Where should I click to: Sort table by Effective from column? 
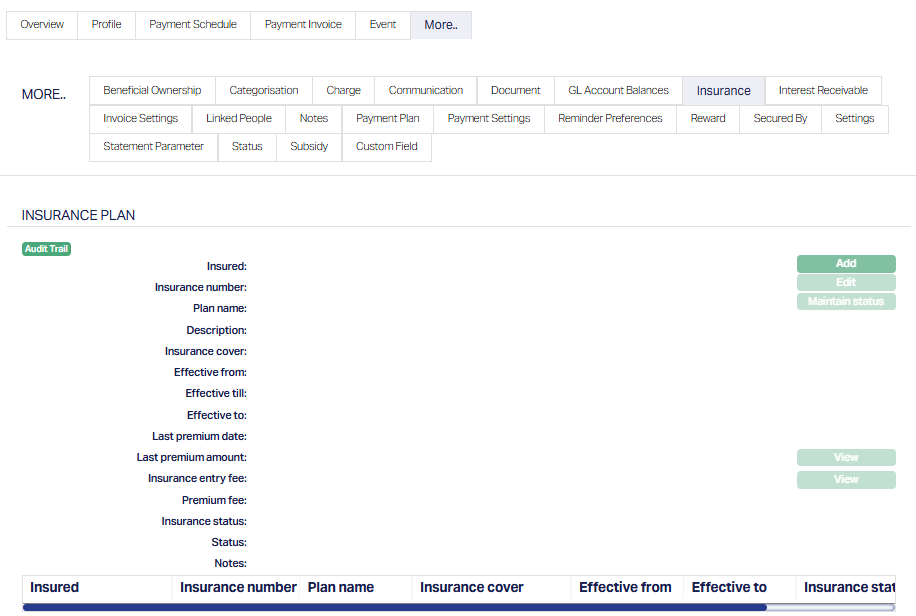(625, 587)
